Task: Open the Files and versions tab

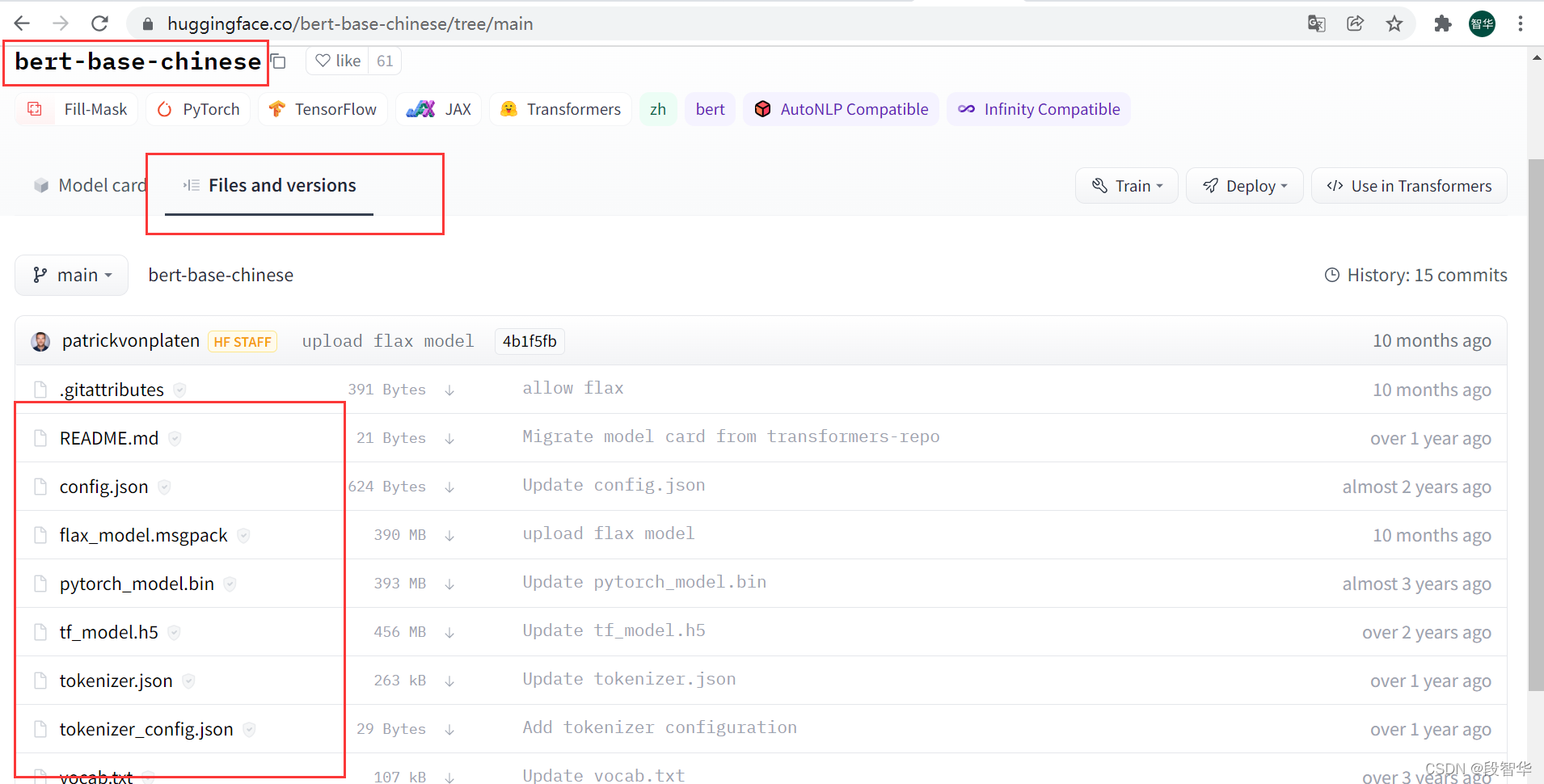Action: (x=269, y=185)
